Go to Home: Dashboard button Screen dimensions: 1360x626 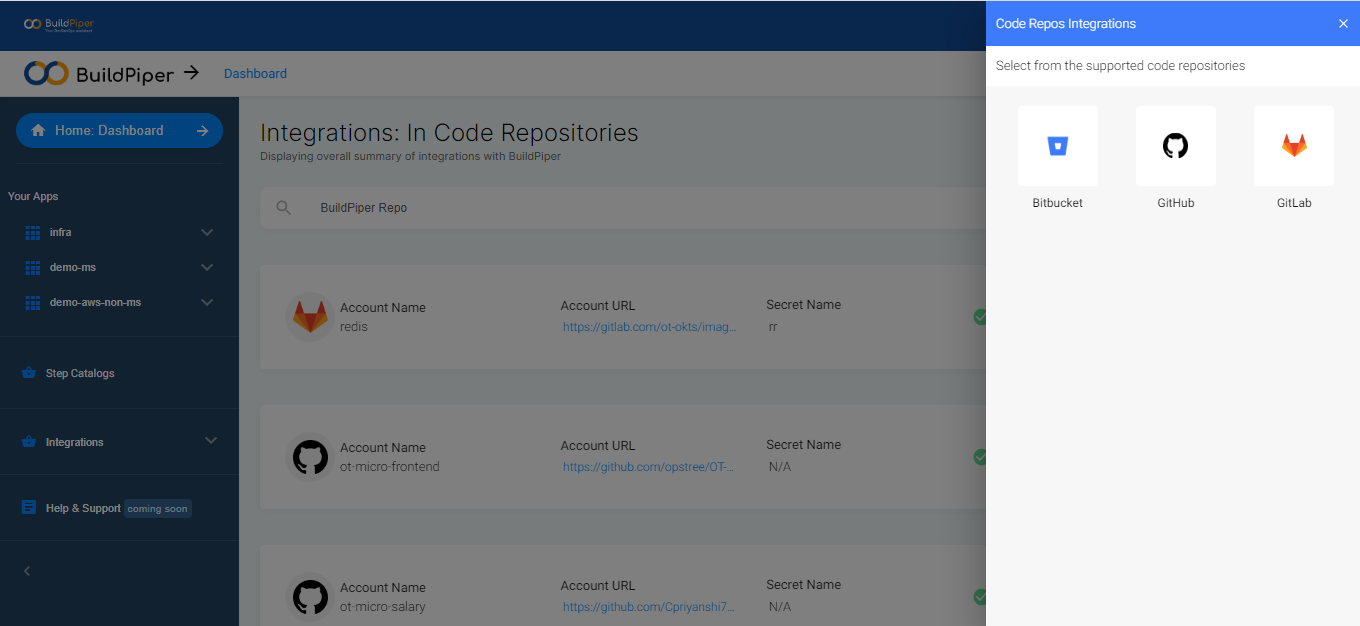click(x=119, y=131)
